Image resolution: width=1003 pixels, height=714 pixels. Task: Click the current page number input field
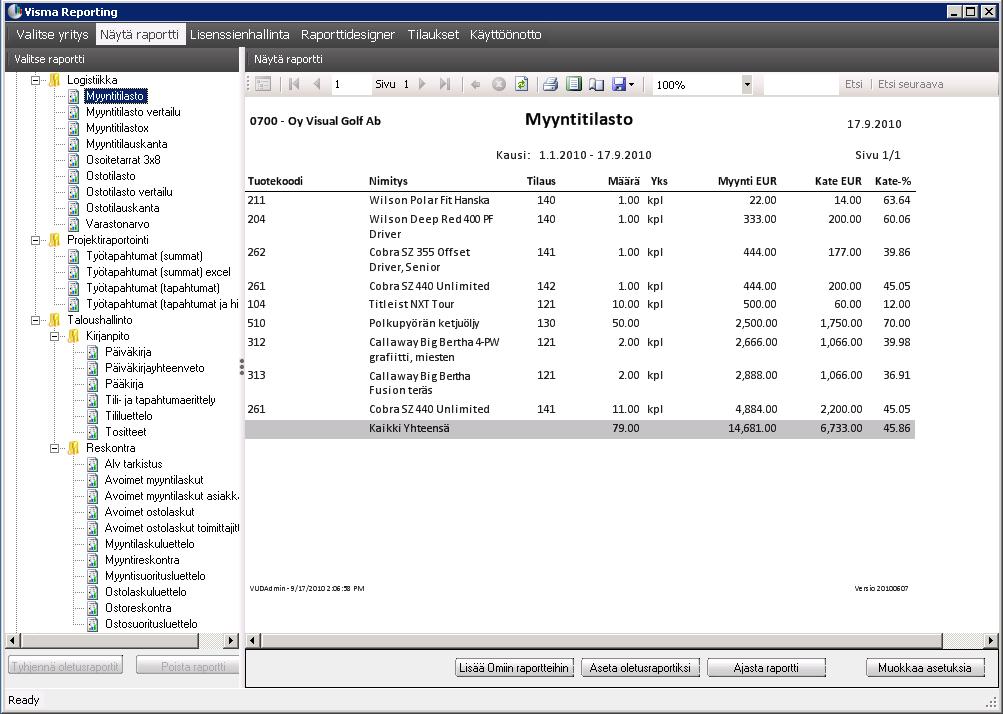(351, 84)
